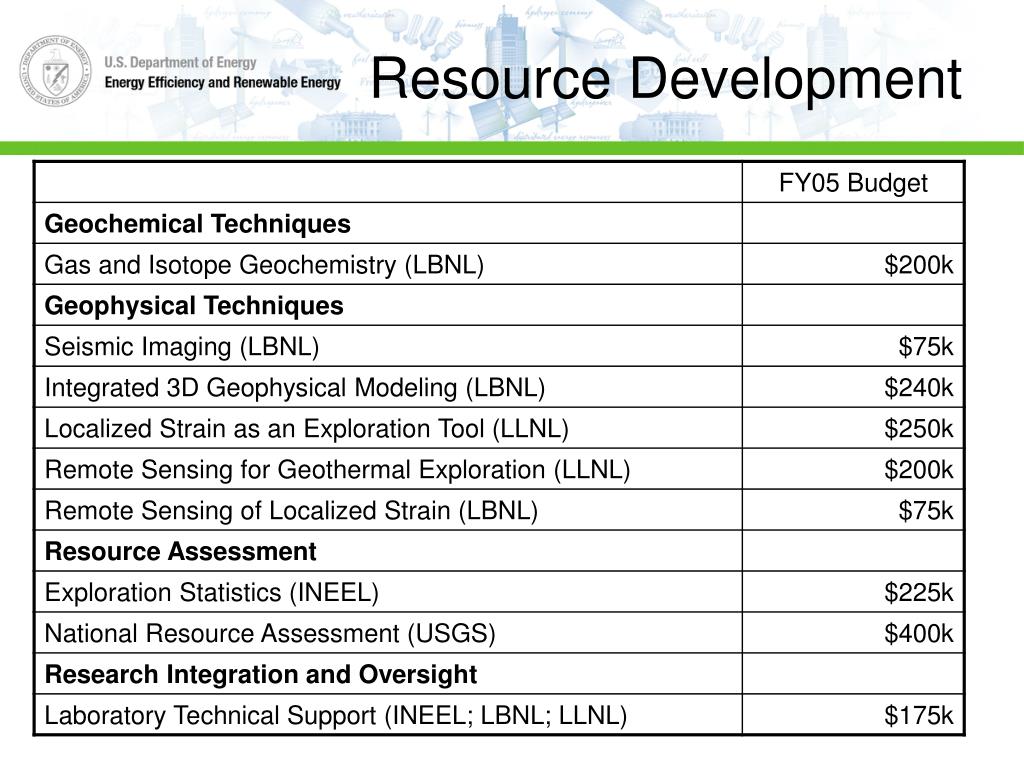This screenshot has height=768, width=1024.
Task: Select 'Remote Sensing of Localized Strain (LBNL)'
Action: pyautogui.click(x=291, y=511)
